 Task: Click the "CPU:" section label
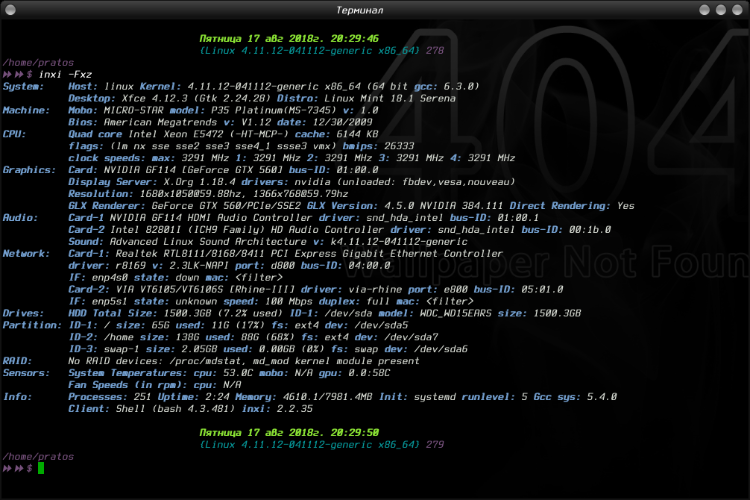point(15,134)
